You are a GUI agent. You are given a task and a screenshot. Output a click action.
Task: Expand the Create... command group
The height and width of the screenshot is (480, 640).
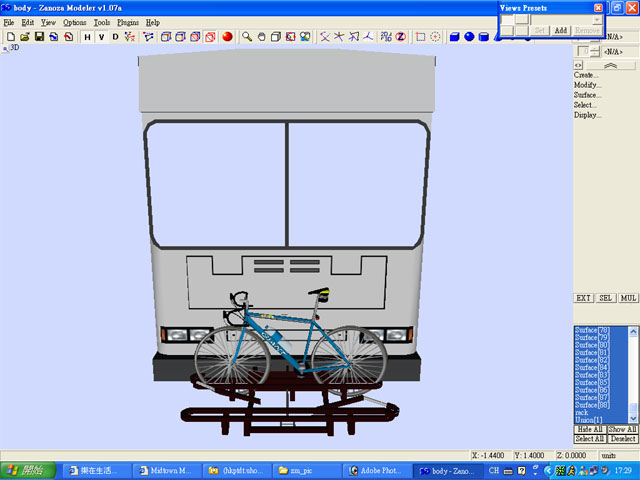(x=587, y=75)
